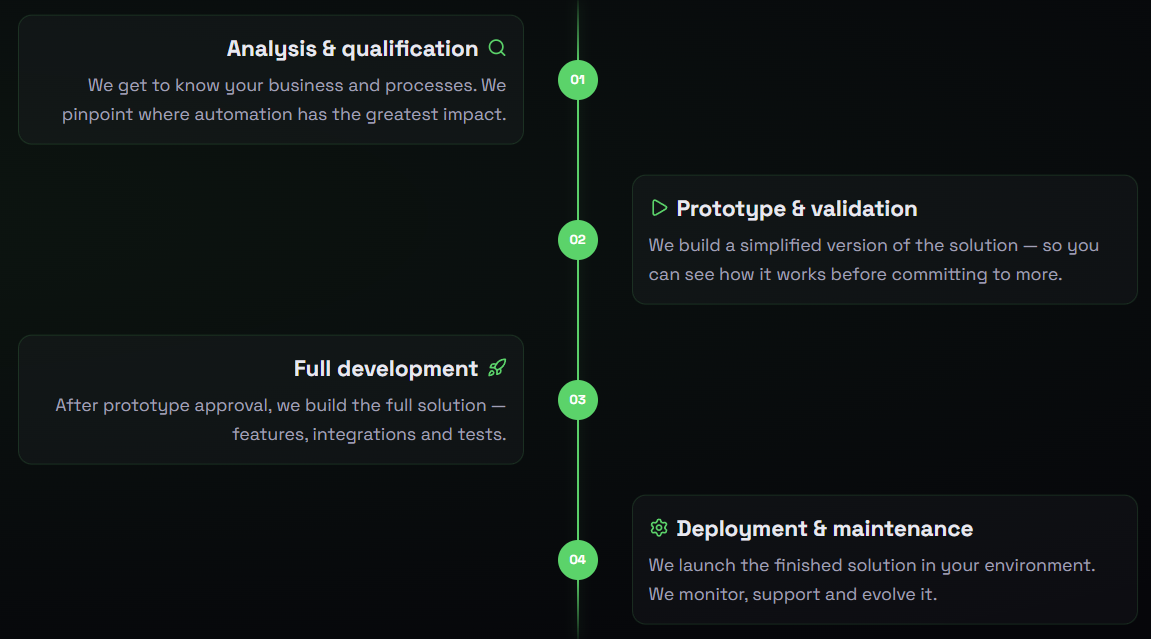Select timeline step marker 04
Screen dimensions: 1151x639
coord(578,560)
